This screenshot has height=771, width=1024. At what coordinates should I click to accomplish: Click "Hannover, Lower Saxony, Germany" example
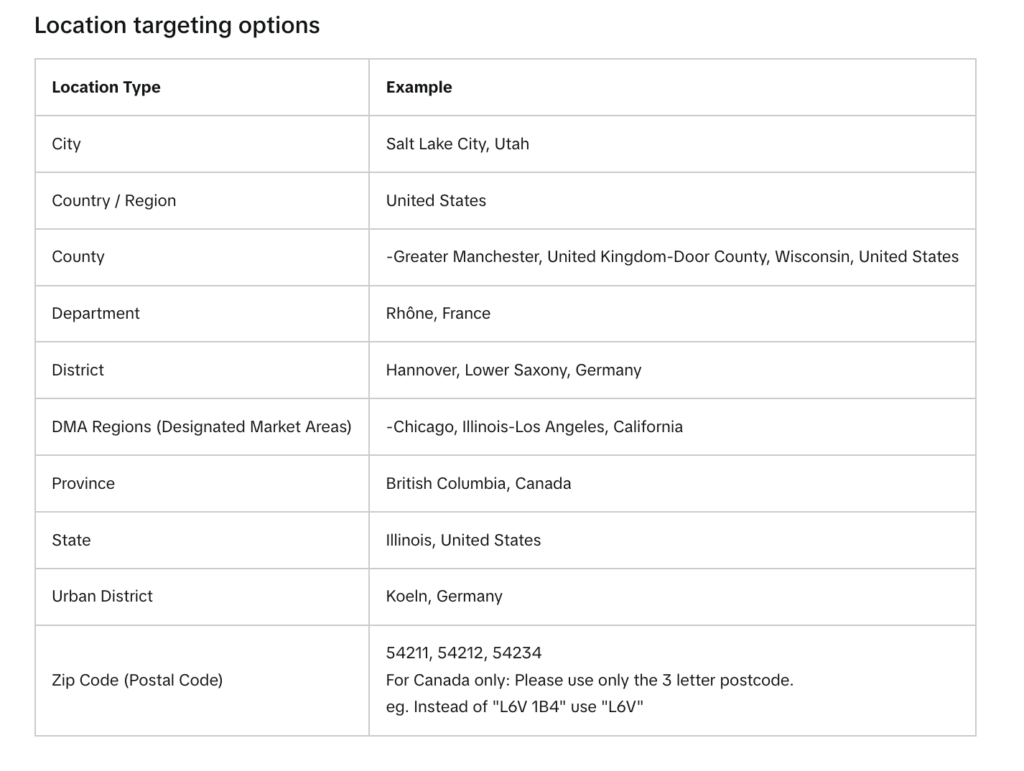(513, 370)
